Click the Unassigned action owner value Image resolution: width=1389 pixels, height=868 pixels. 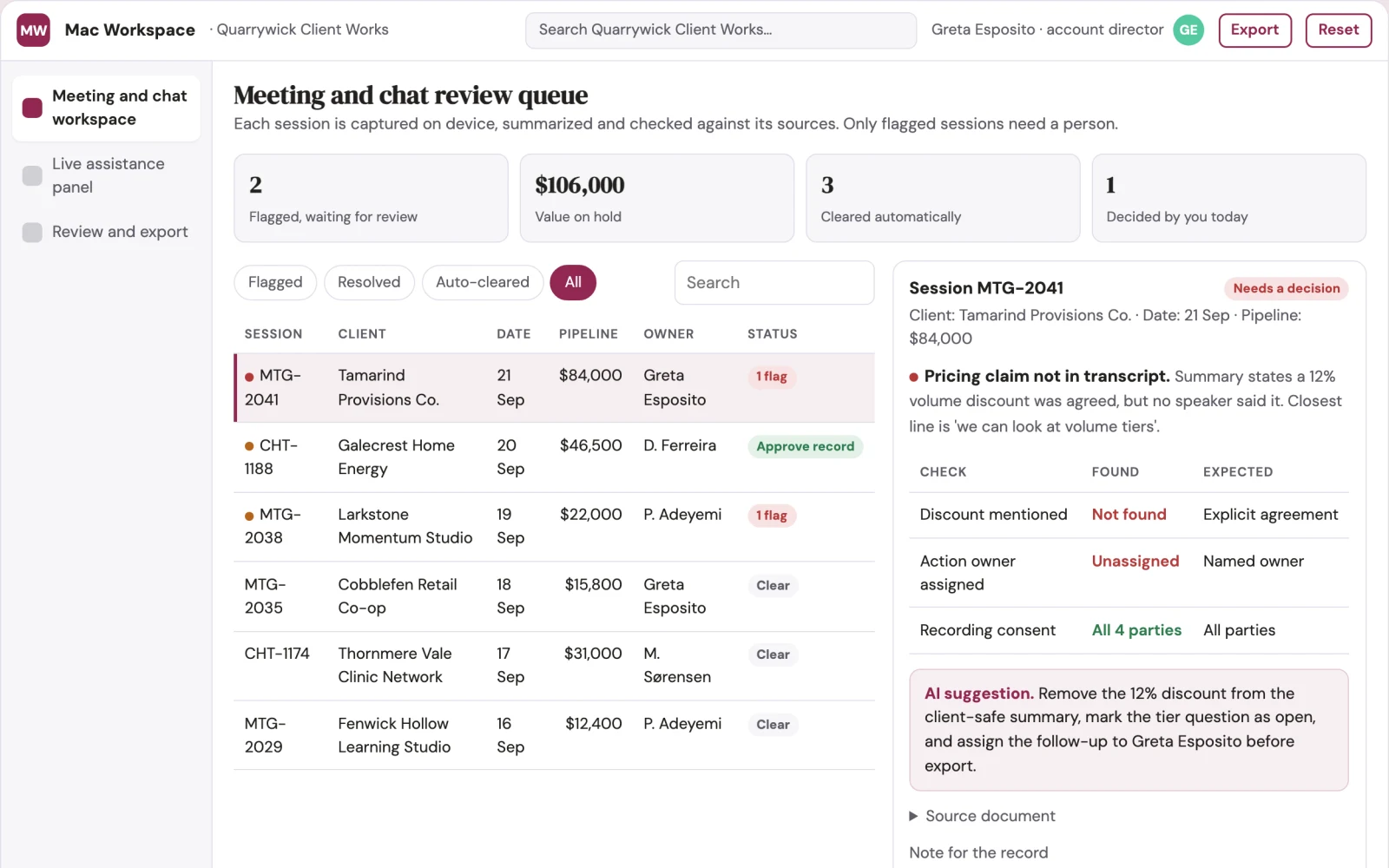(1136, 562)
